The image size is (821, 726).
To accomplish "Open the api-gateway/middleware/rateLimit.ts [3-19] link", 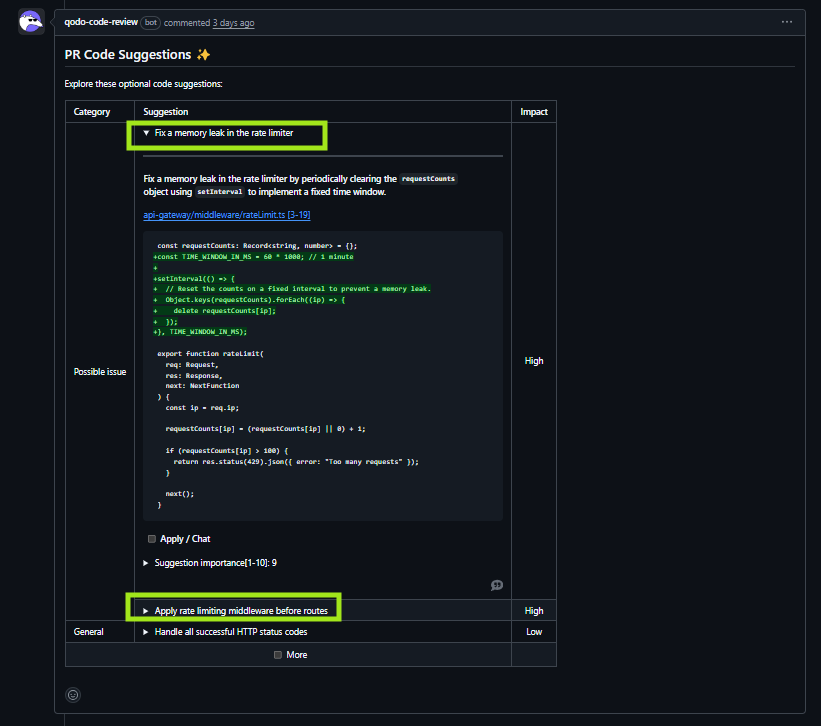I will point(227,215).
